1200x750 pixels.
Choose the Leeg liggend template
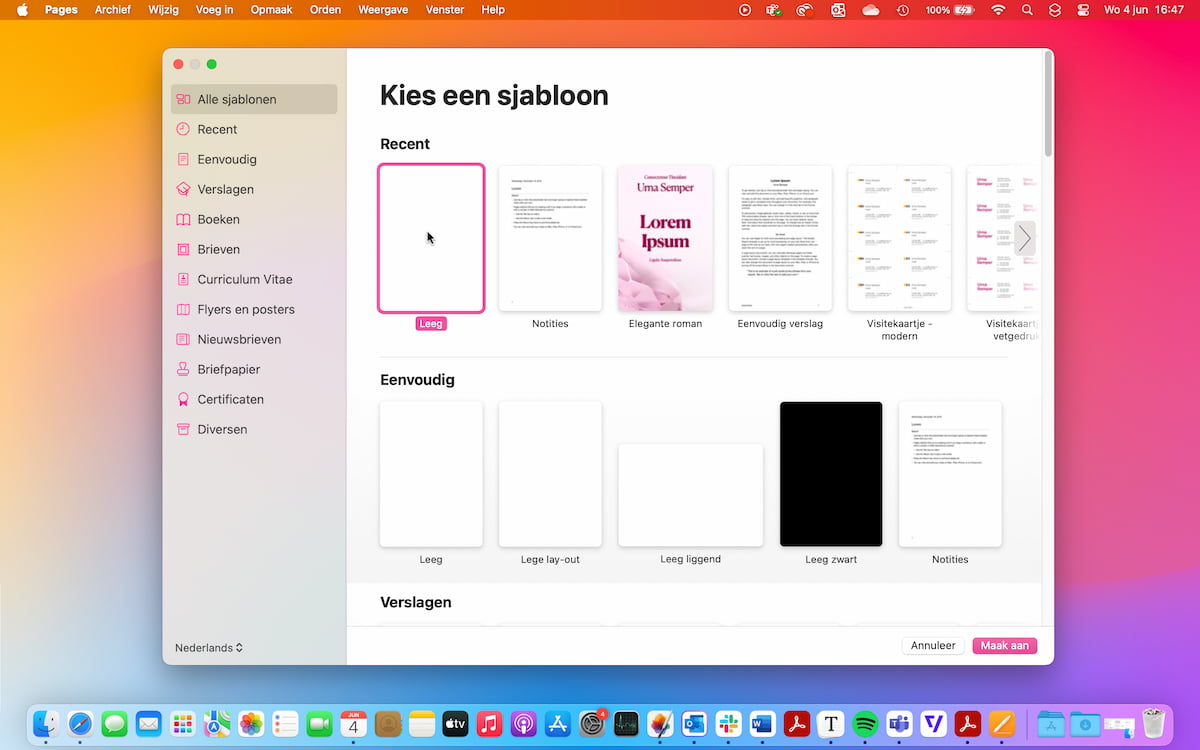click(x=690, y=495)
